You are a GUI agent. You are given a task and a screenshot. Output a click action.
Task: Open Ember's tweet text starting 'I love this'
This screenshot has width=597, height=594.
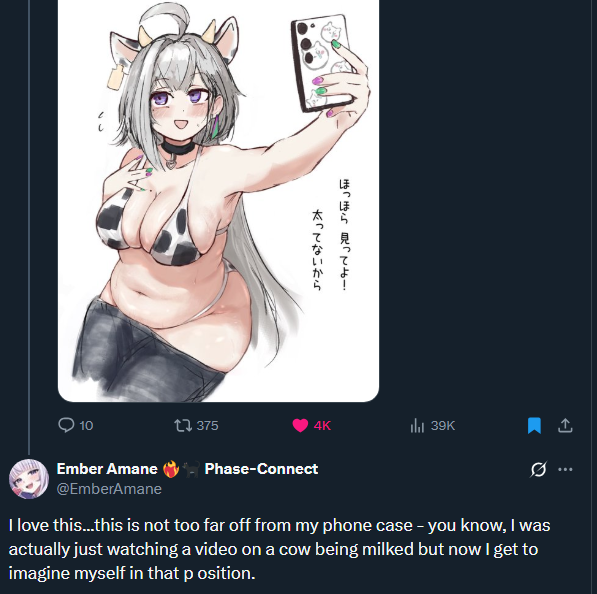click(279, 549)
